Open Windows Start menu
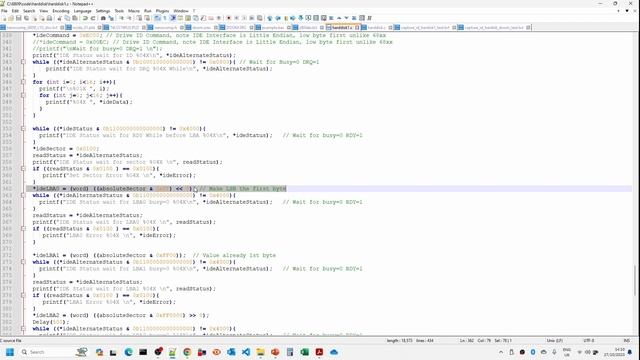This screenshot has height=360, width=640. tap(10, 352)
